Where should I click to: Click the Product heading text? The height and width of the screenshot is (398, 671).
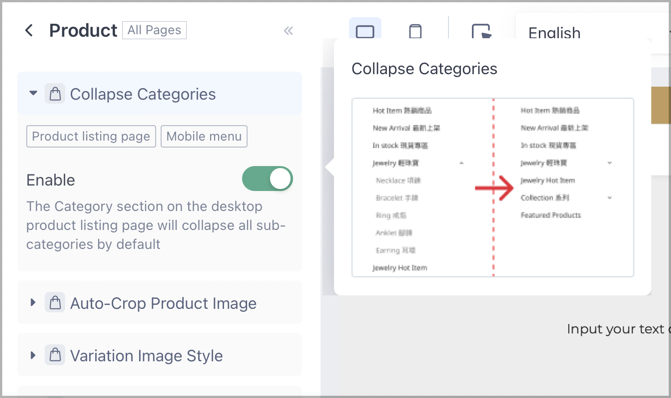[x=83, y=31]
